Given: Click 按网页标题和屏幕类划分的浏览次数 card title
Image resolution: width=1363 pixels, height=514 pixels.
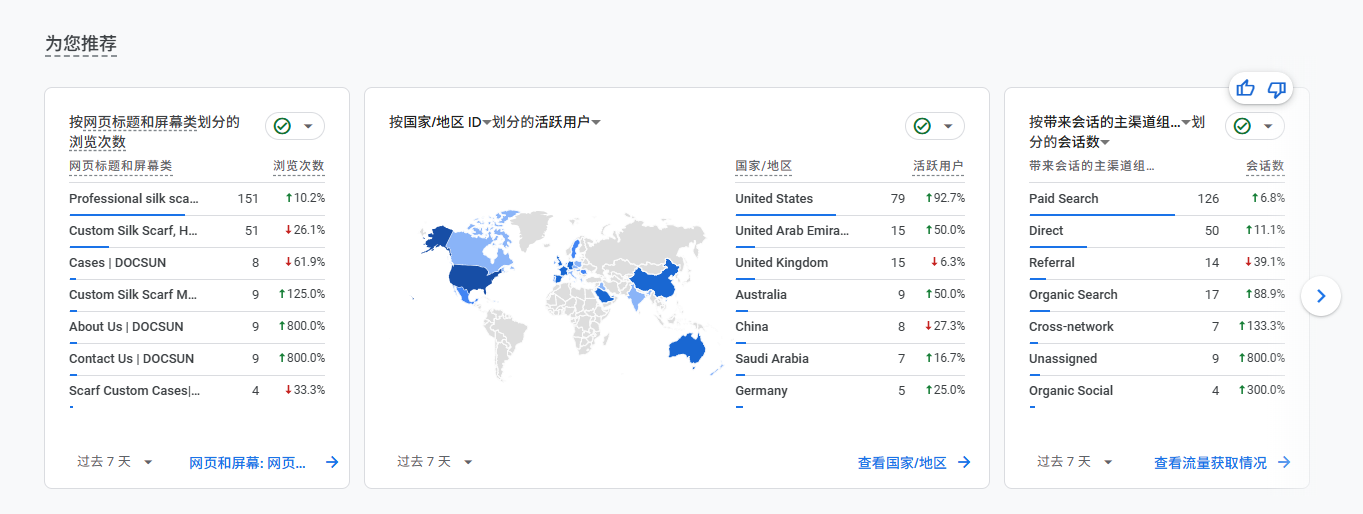Looking at the screenshot, I should tap(155, 132).
